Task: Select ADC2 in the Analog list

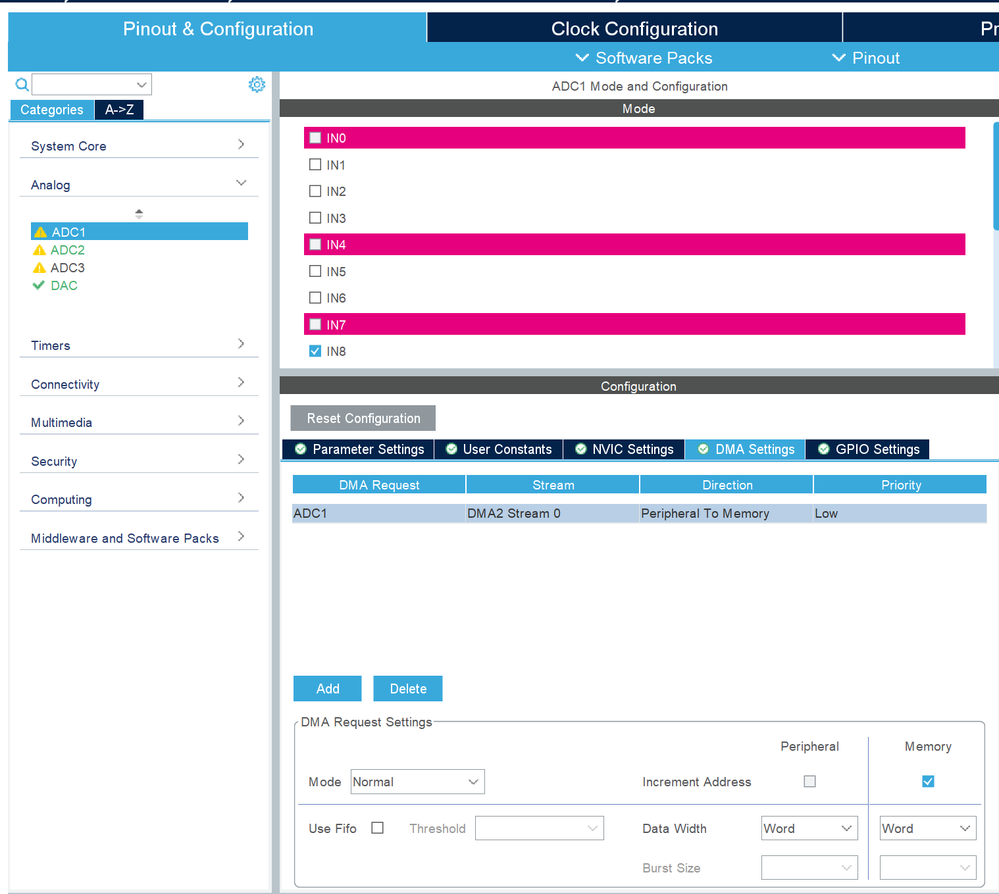Action: [x=59, y=250]
